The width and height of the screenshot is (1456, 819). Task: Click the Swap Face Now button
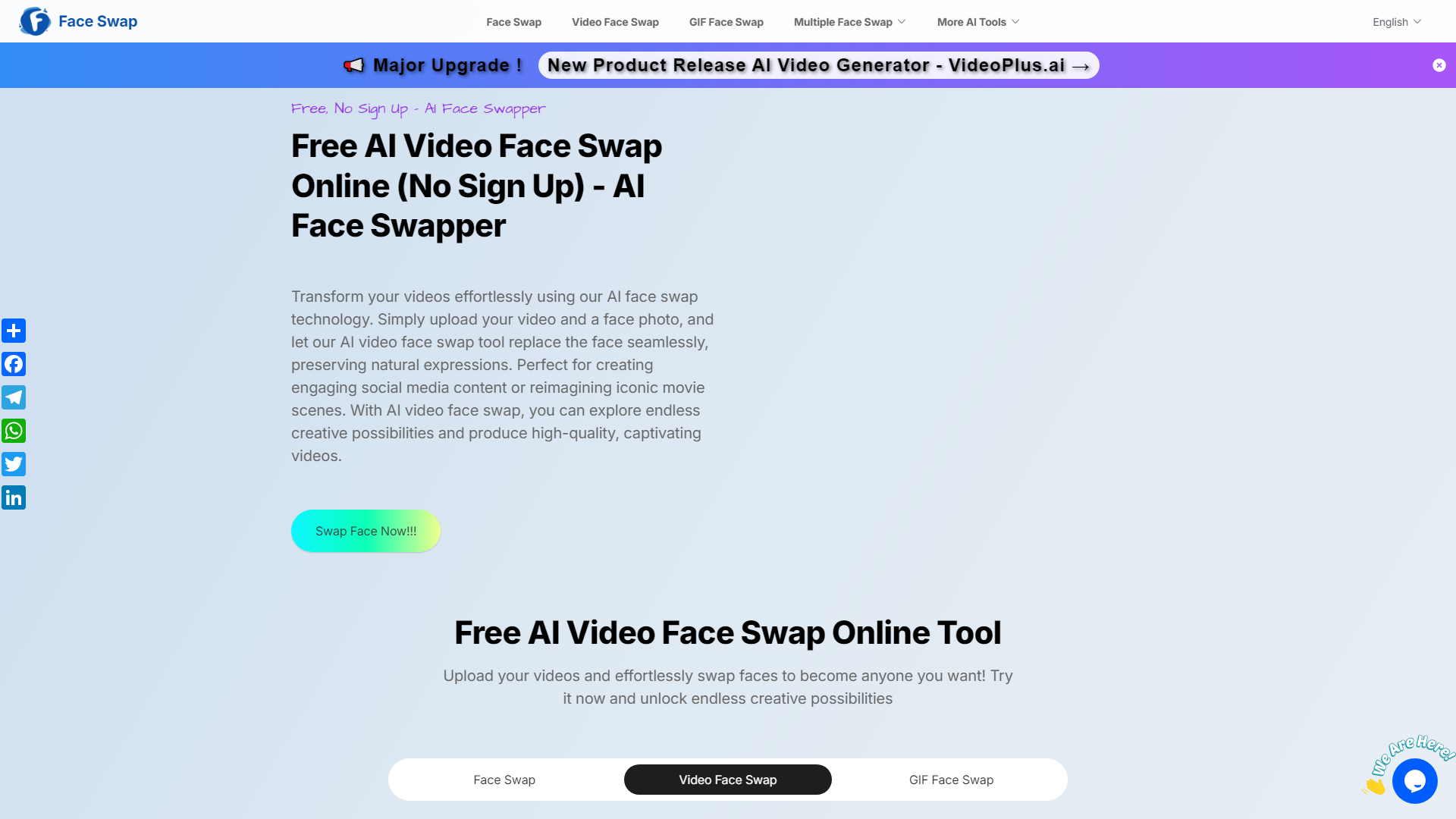pyautogui.click(x=365, y=530)
